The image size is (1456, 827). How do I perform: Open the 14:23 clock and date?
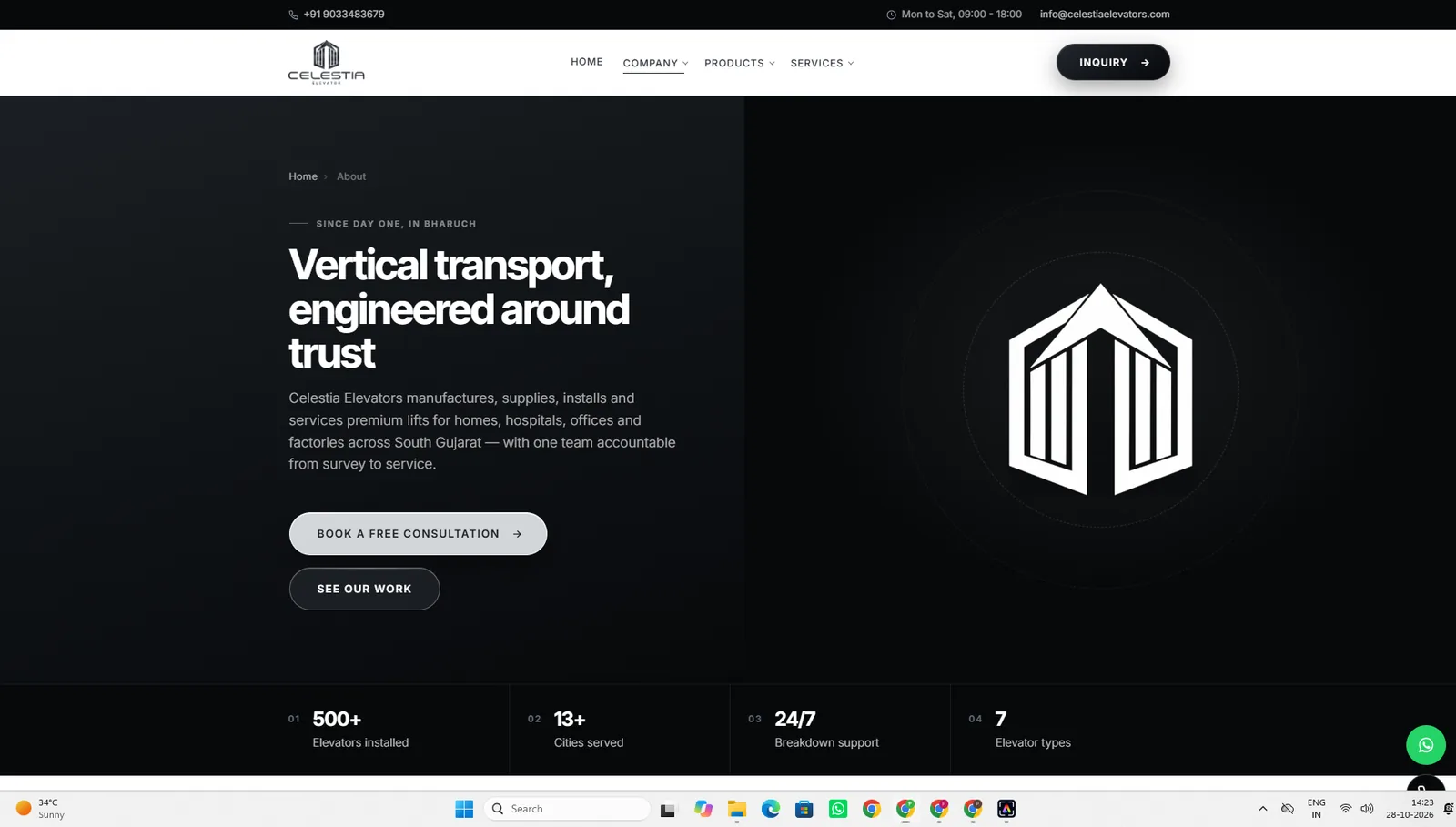coord(1410,809)
